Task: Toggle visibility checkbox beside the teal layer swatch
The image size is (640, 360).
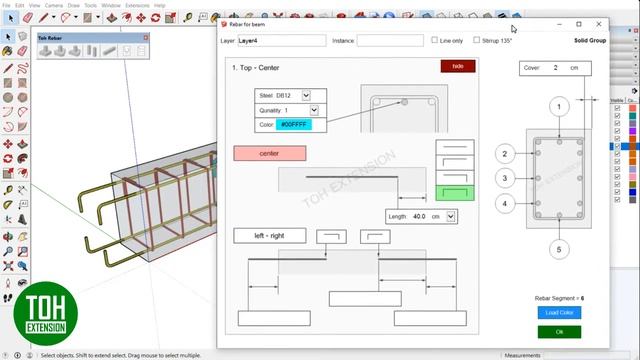Action: 617,116
